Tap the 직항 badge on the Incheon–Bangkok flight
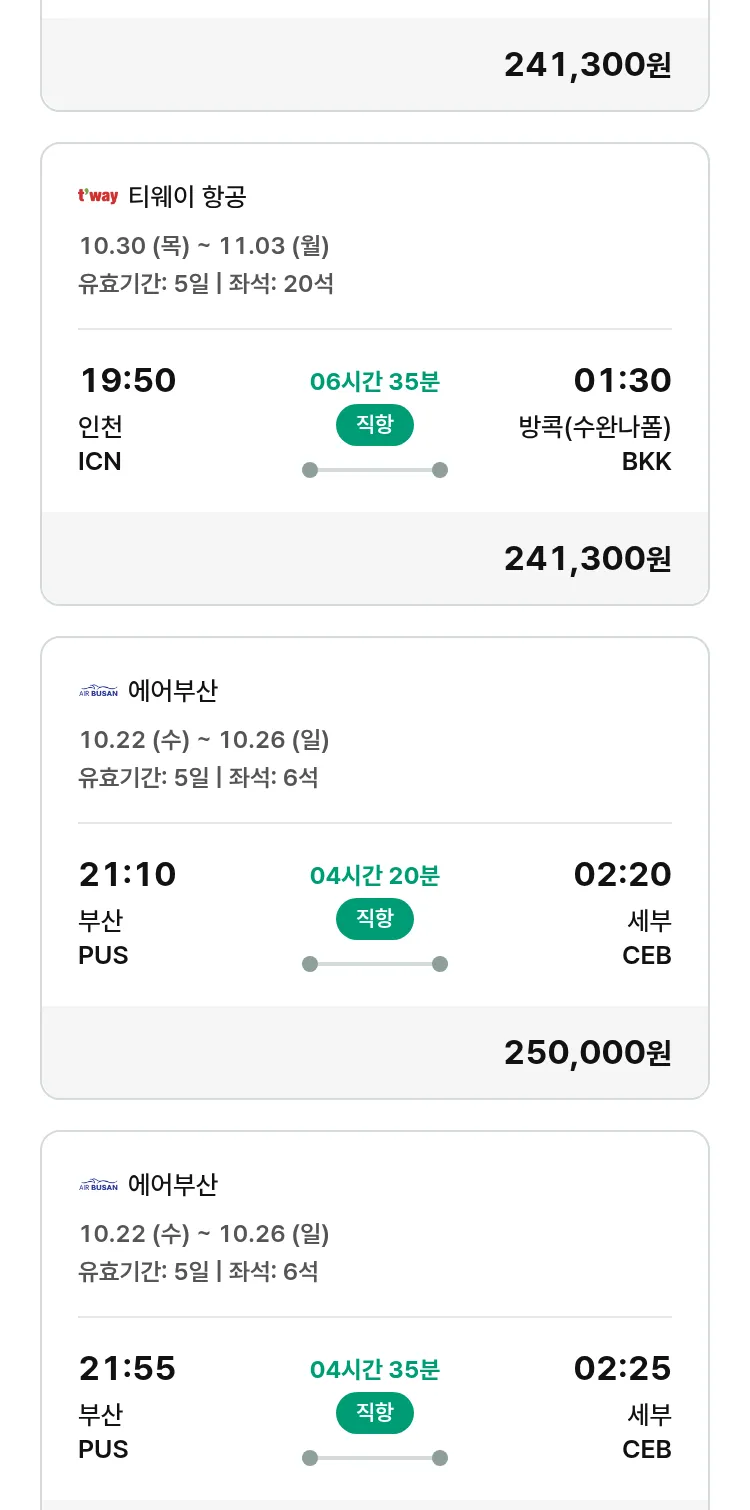This screenshot has height=1510, width=750. [x=375, y=425]
